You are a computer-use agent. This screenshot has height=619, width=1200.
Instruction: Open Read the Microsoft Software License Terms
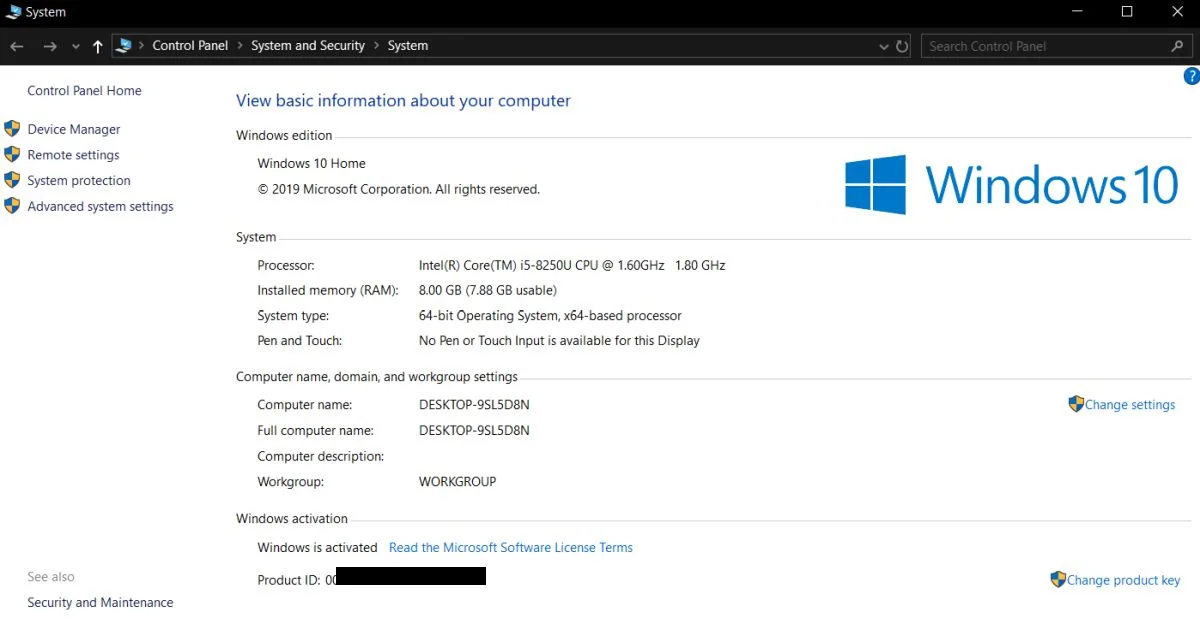511,547
